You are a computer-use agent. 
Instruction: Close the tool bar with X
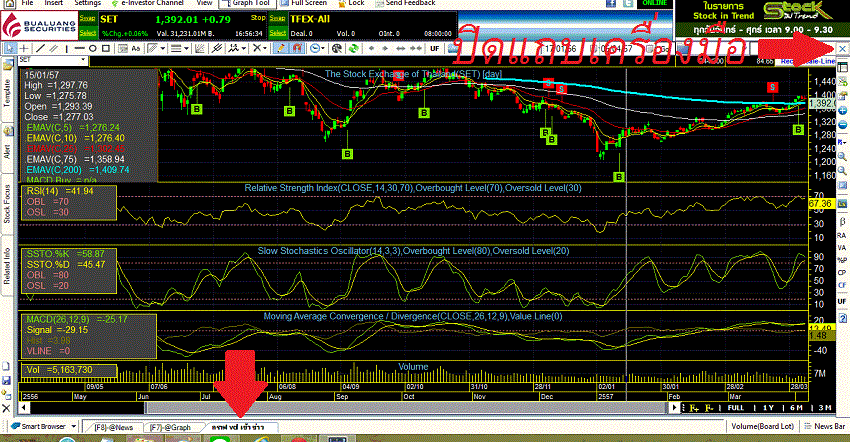click(x=842, y=49)
